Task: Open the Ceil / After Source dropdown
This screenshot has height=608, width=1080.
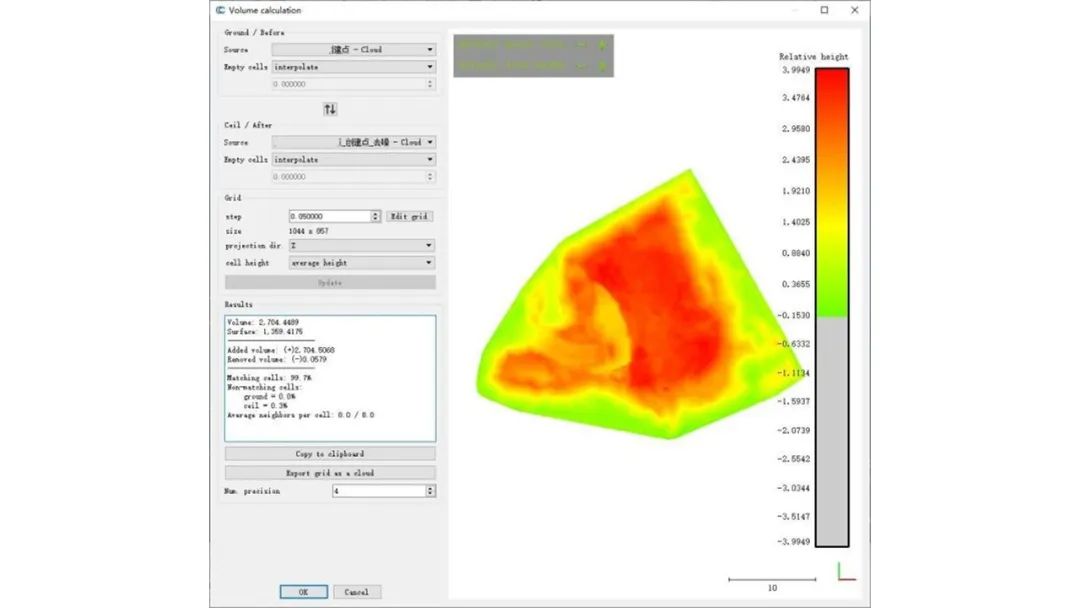Action: coord(354,142)
